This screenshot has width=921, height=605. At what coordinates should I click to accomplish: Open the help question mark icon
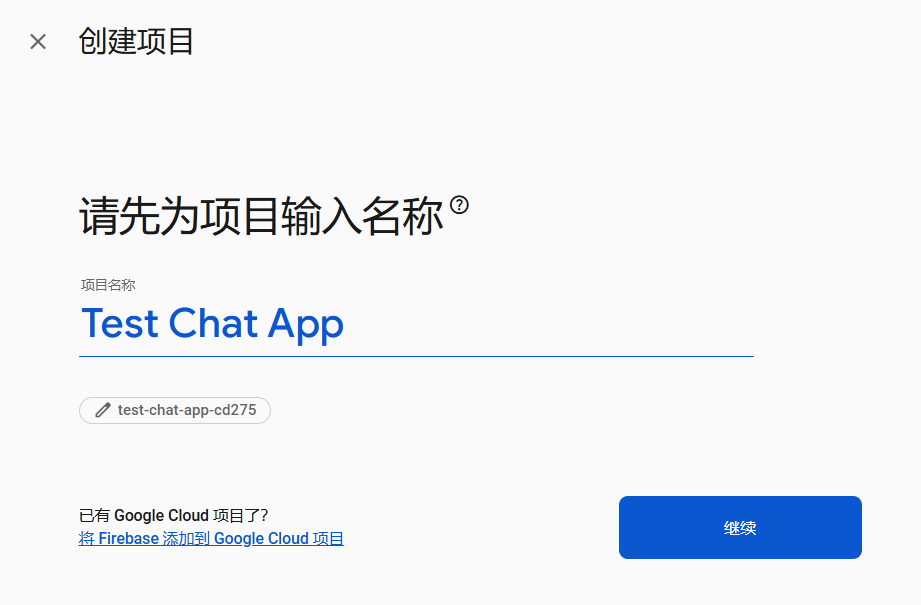(x=459, y=204)
